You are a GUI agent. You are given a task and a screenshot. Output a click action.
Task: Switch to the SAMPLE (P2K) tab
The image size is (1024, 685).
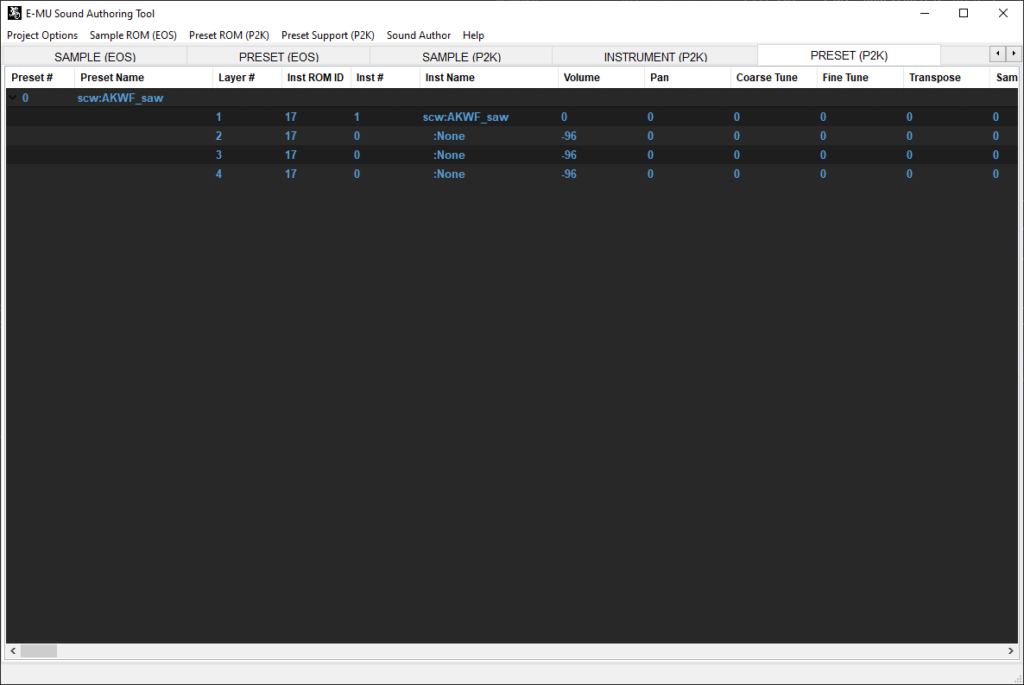pos(462,57)
